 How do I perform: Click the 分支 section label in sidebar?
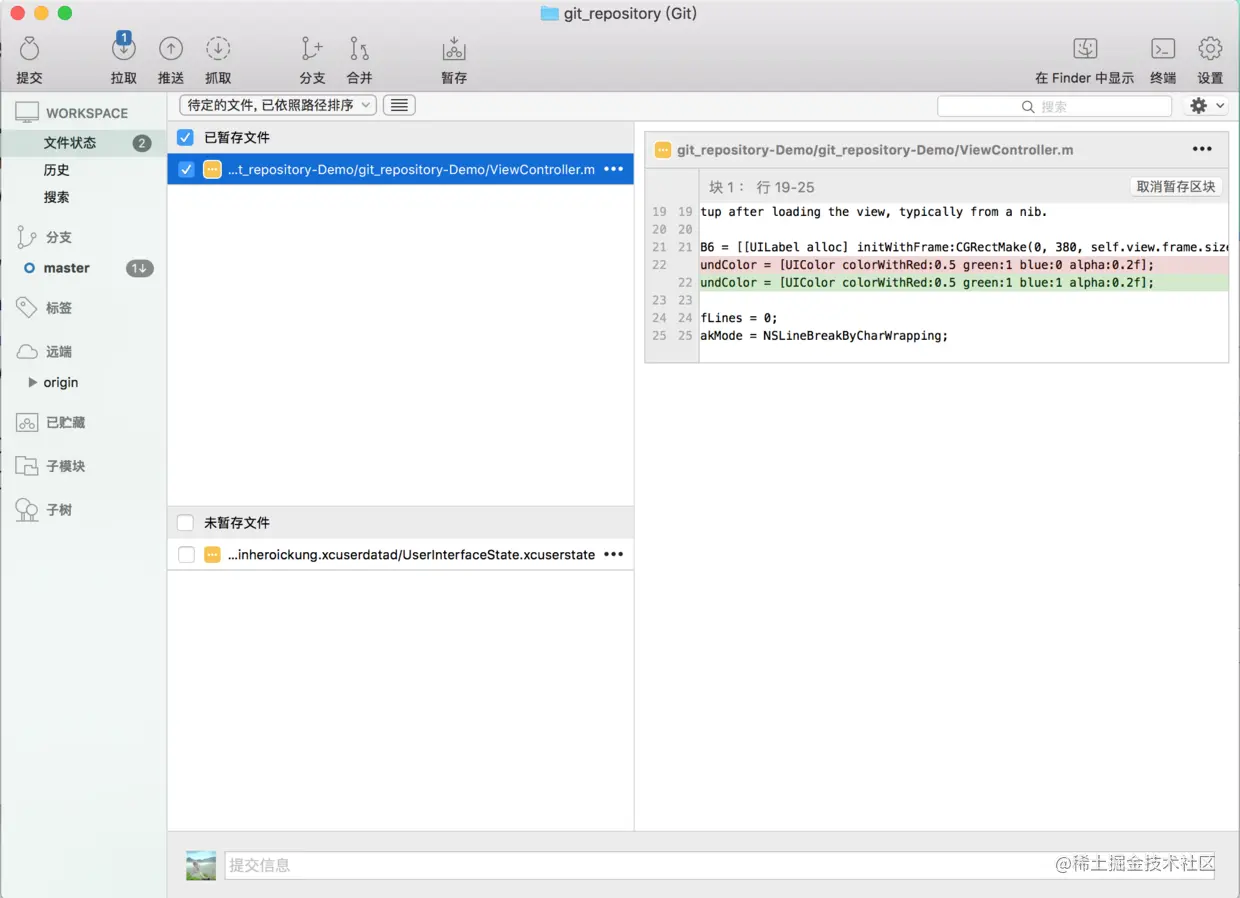[x=59, y=237]
